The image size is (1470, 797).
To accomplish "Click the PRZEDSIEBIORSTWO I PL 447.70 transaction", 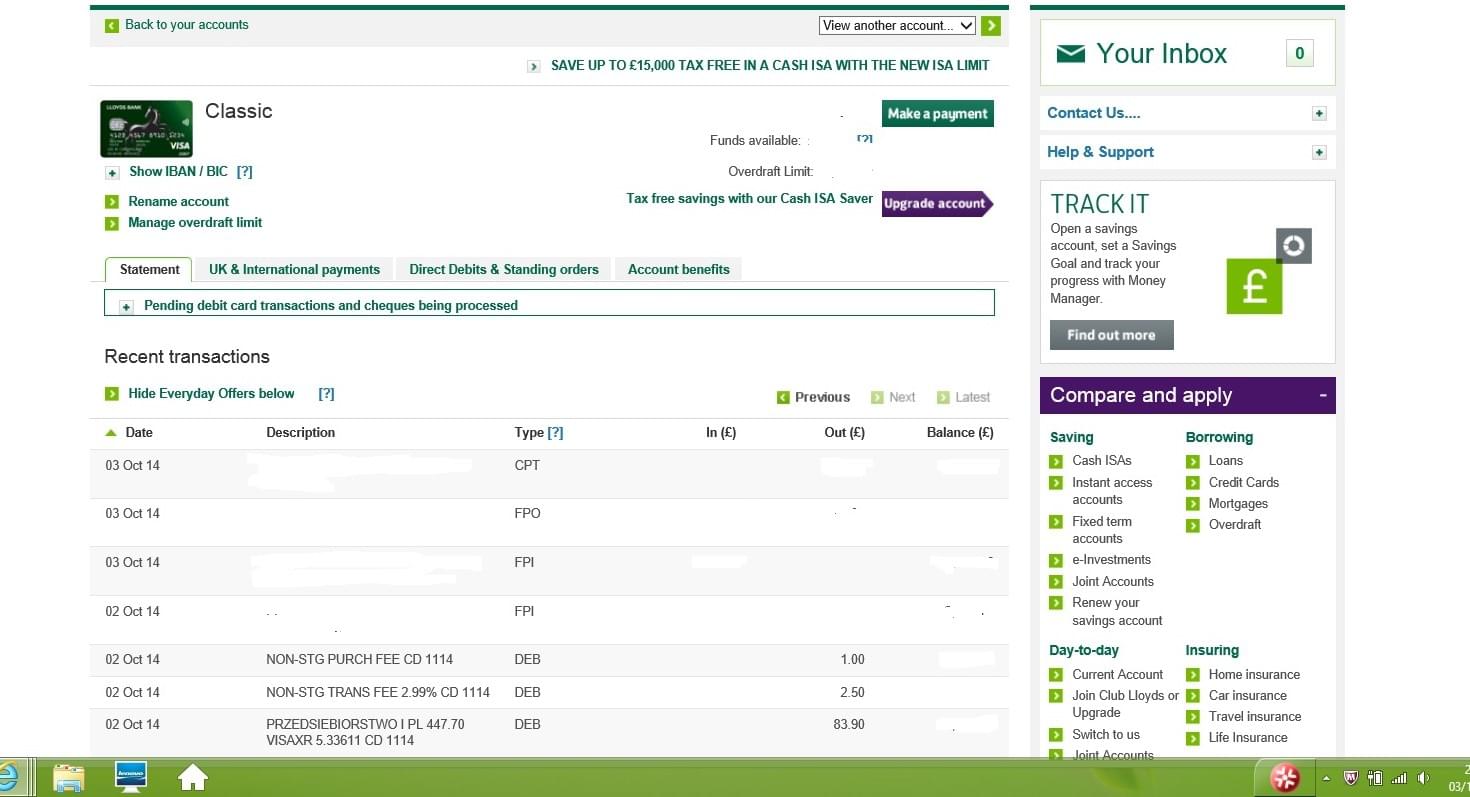I will tap(365, 732).
